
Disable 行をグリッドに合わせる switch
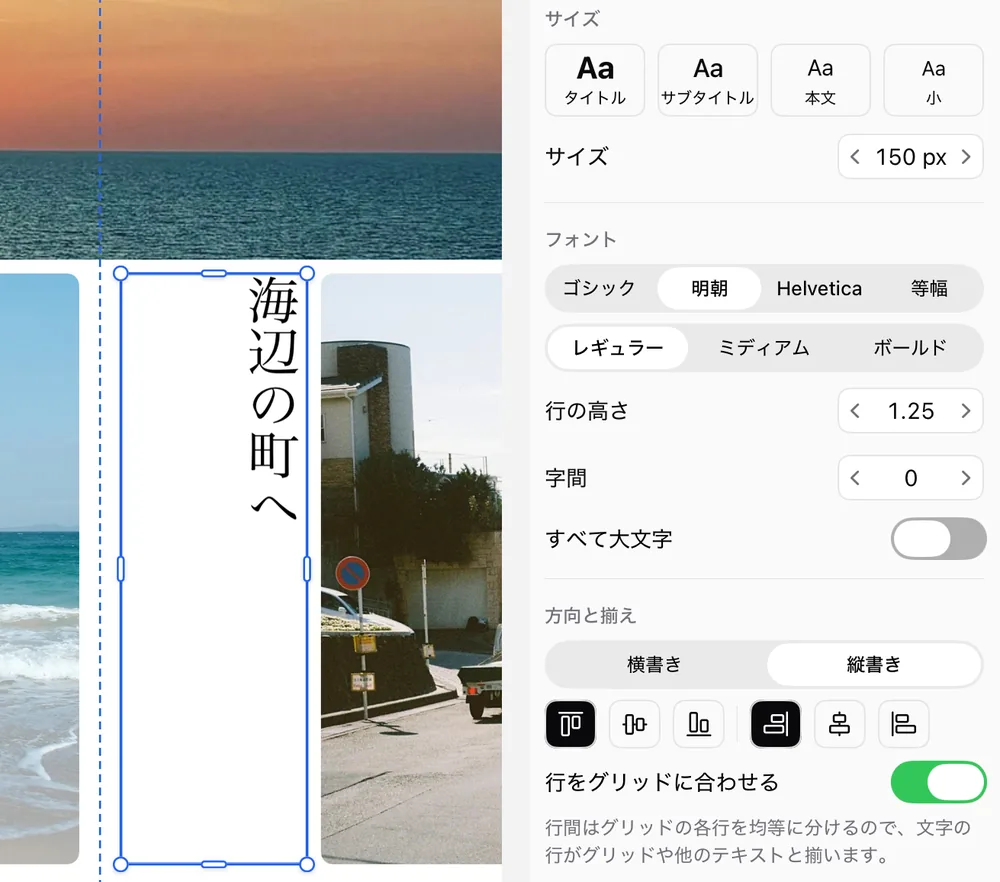pyautogui.click(x=938, y=782)
